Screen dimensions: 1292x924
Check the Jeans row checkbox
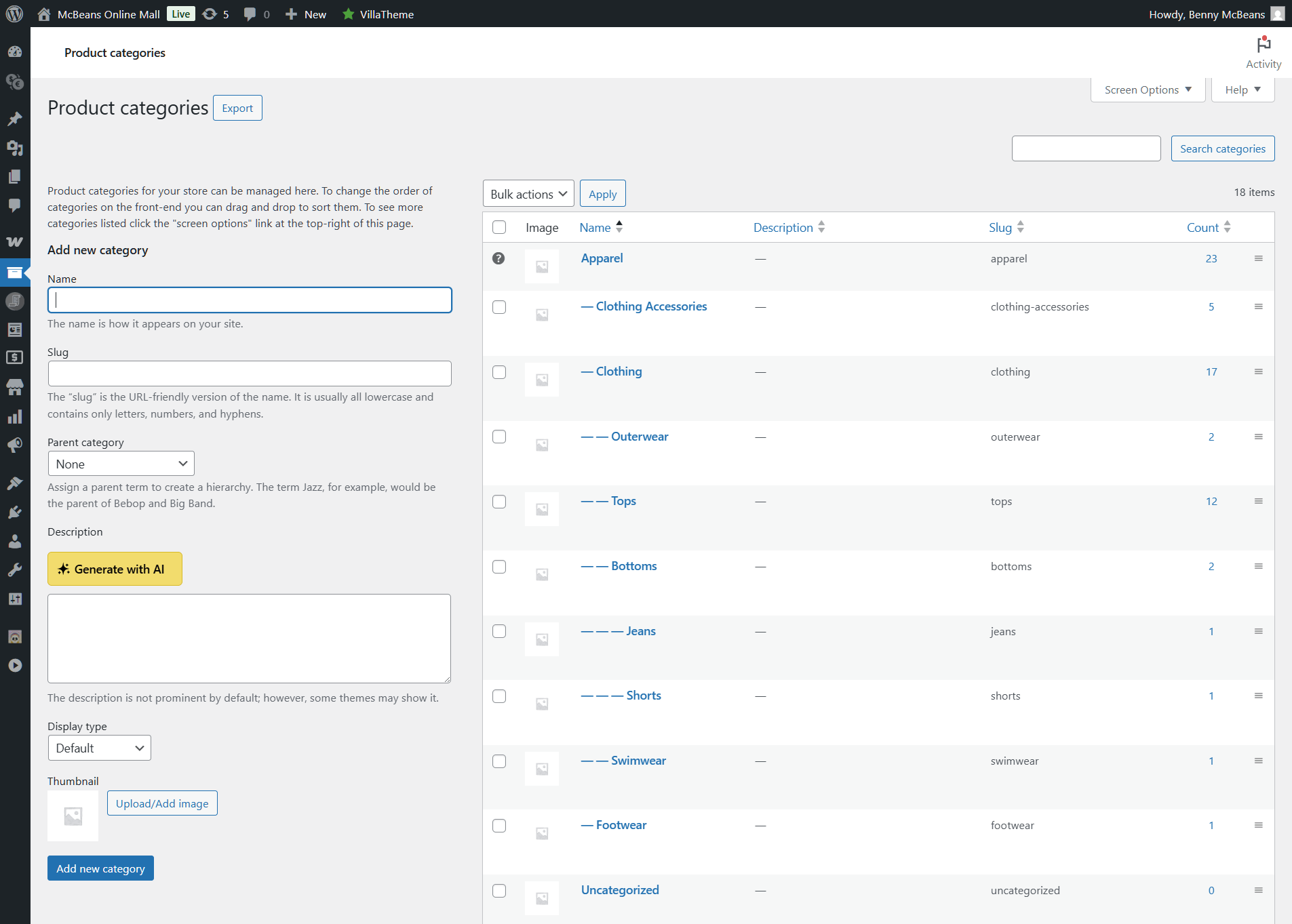[499, 631]
